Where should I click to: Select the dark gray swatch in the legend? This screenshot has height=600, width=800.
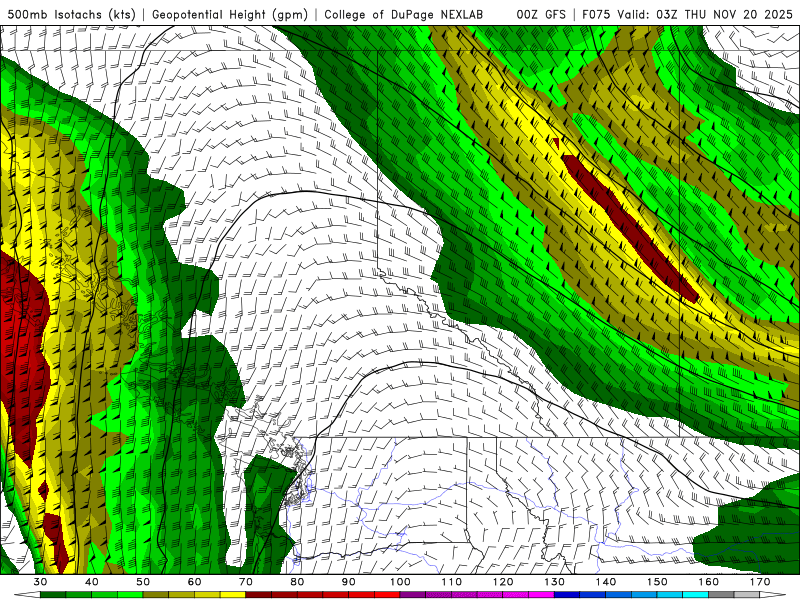click(x=721, y=595)
